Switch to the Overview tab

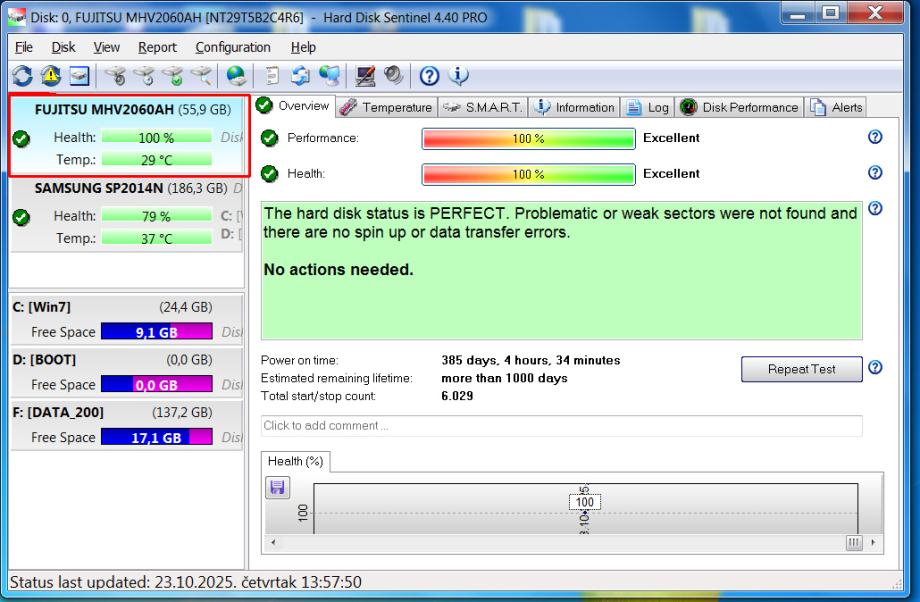pos(295,106)
